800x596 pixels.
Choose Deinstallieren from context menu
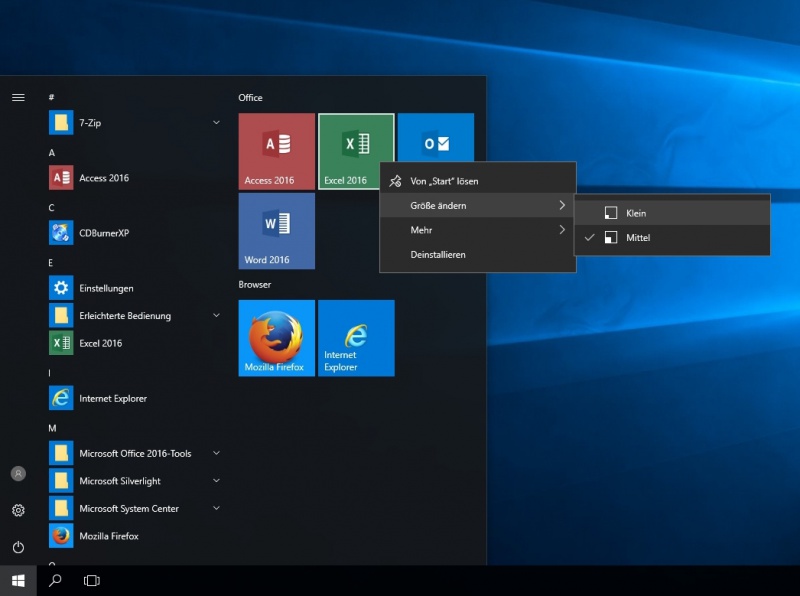[478, 255]
